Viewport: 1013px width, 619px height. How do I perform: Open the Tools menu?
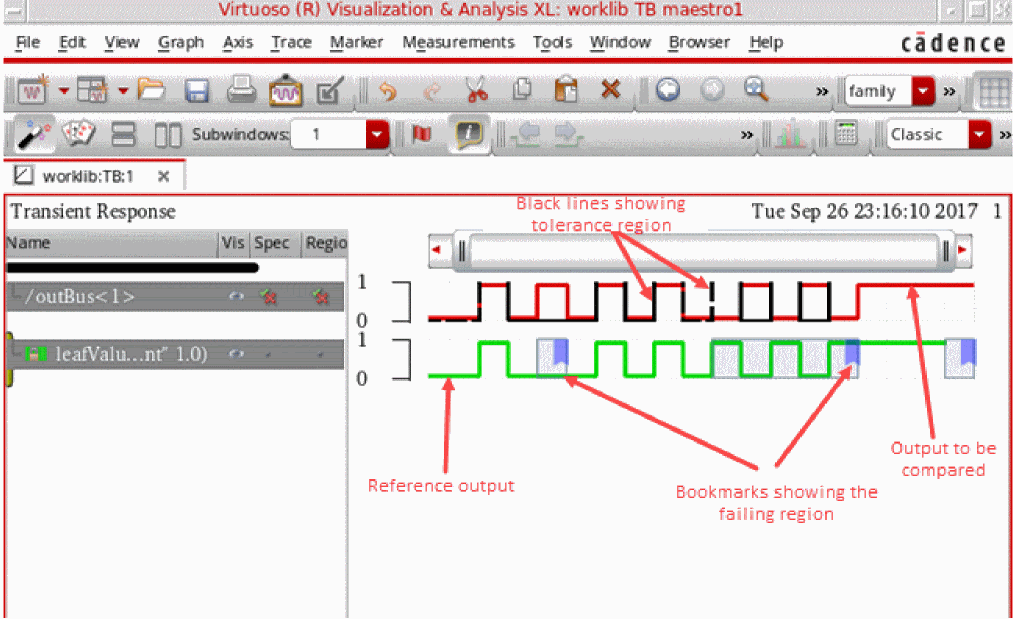(552, 42)
